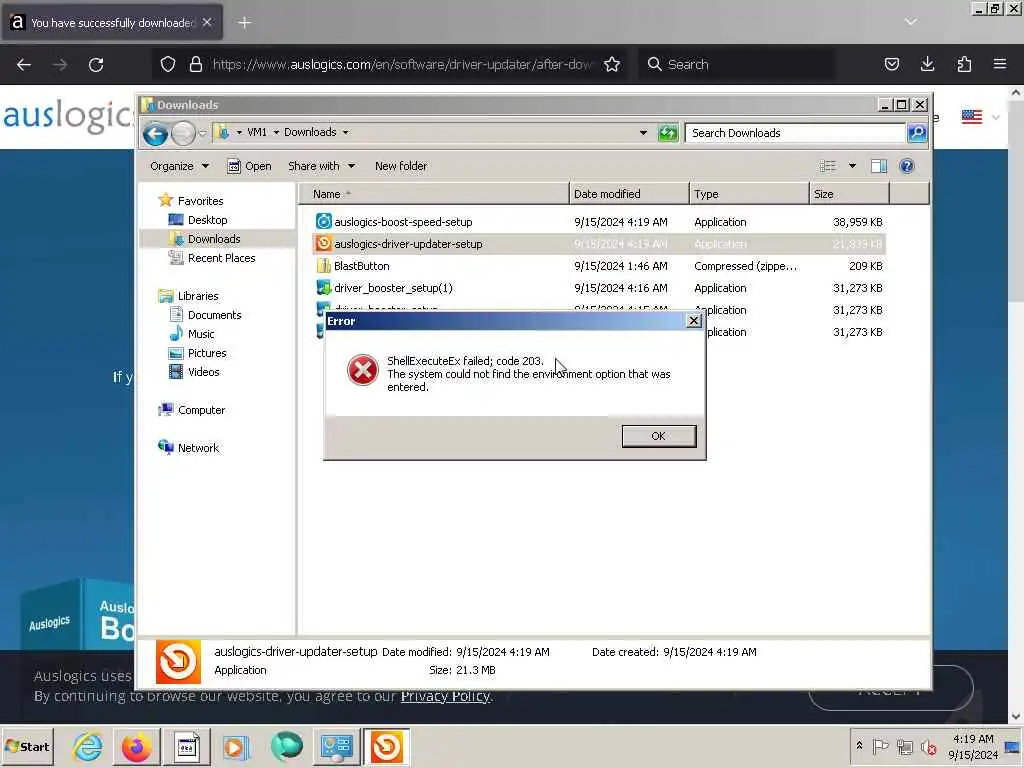Refresh the Downloads folder view

(x=667, y=133)
